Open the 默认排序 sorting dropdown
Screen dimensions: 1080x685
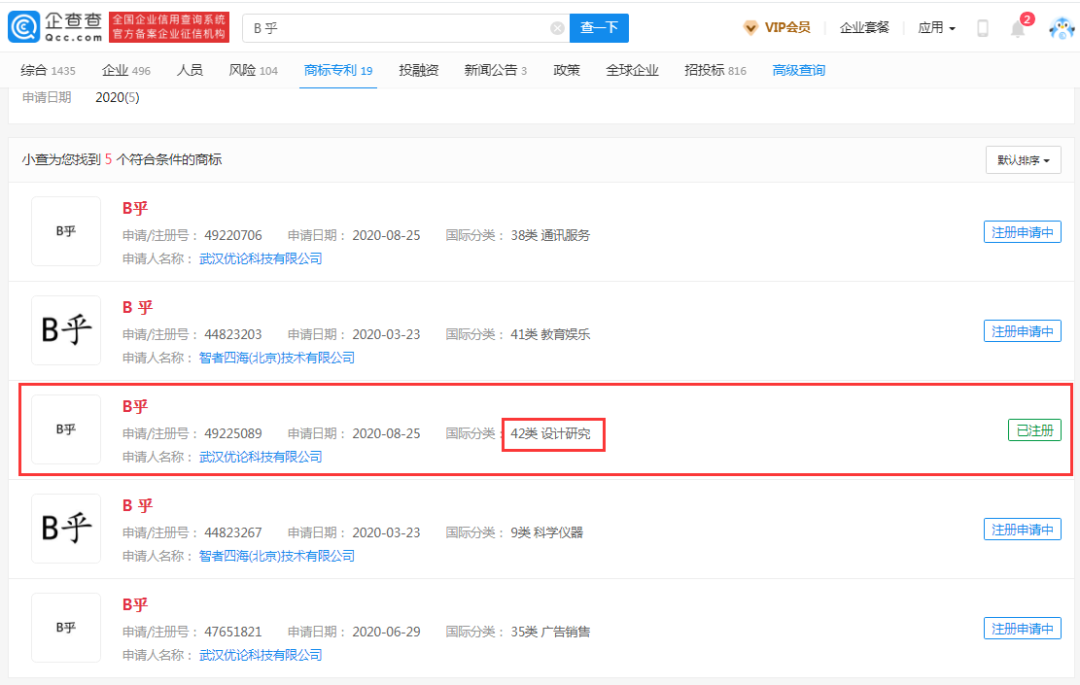(x=1023, y=160)
